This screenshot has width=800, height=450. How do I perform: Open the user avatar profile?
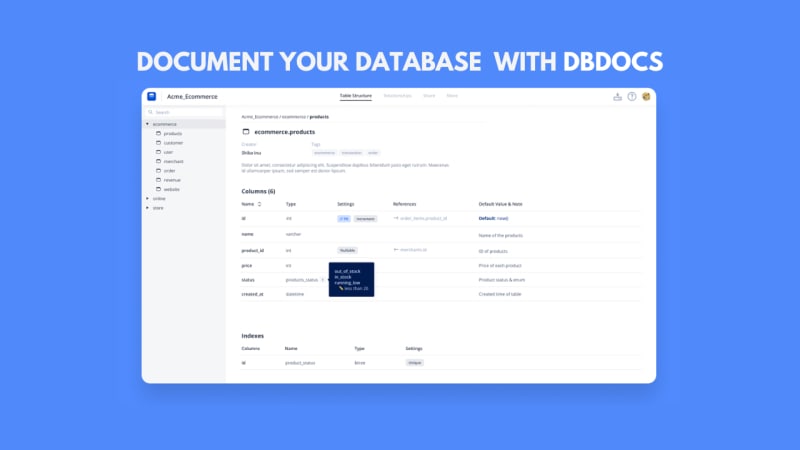click(x=646, y=96)
